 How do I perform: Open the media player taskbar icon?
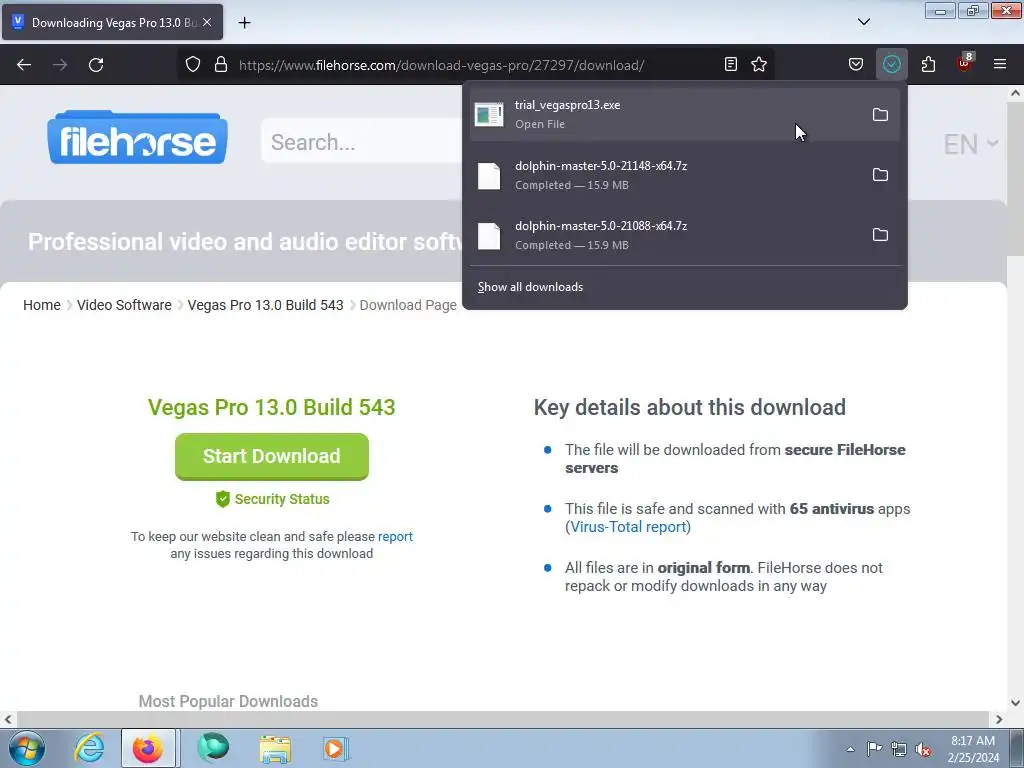336,748
